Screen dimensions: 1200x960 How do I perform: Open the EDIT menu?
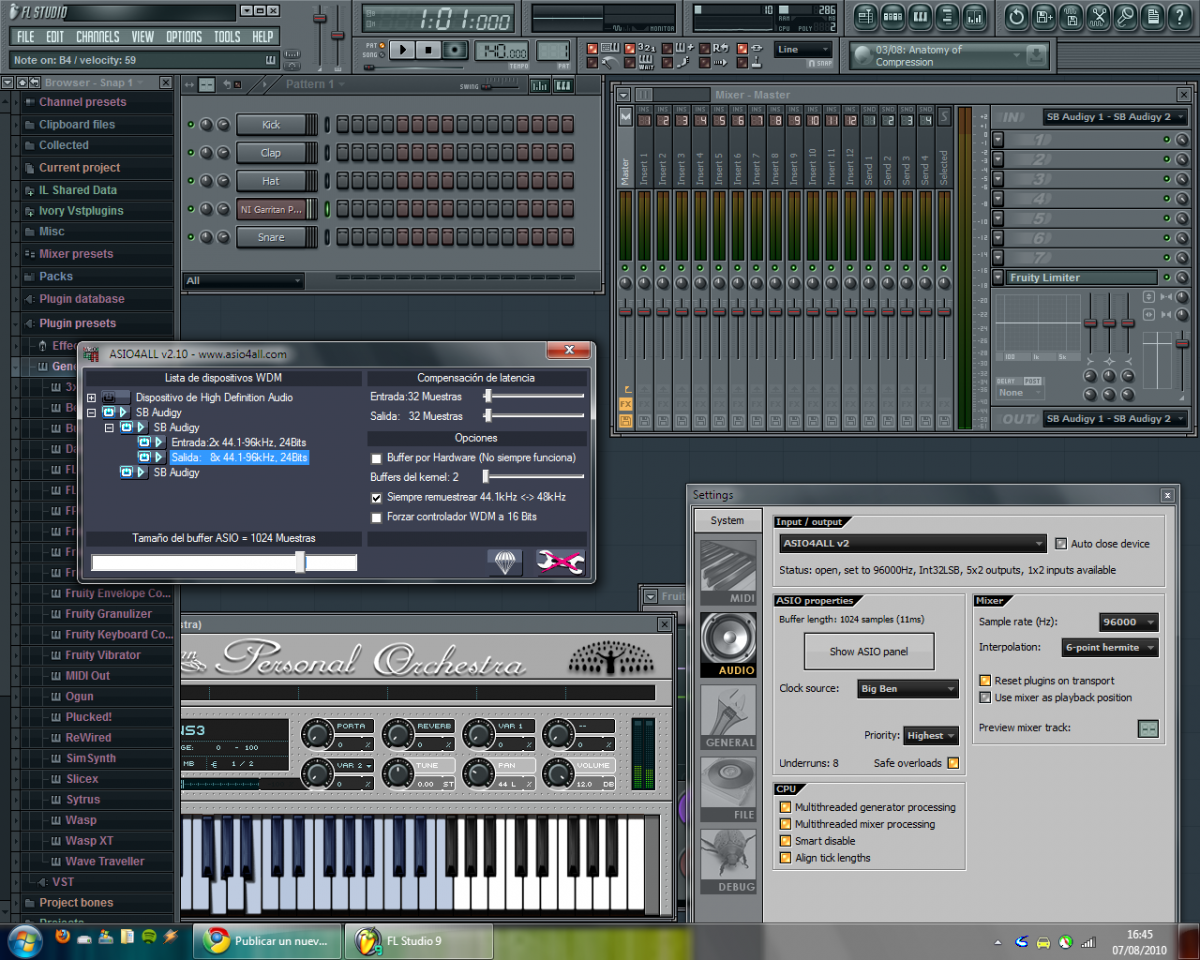55,37
